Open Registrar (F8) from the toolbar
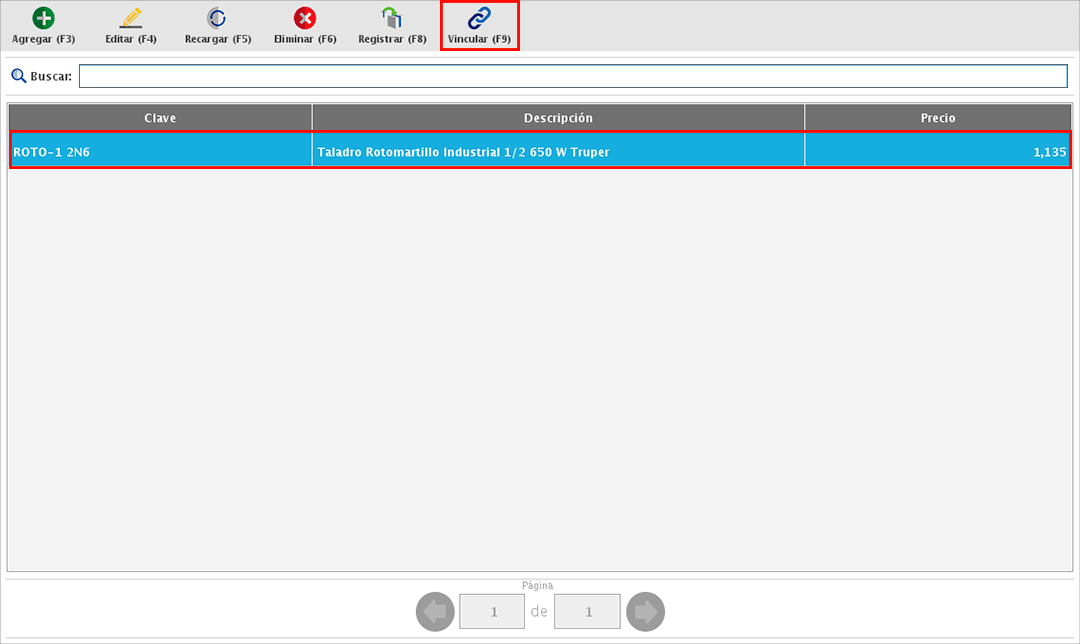1080x644 pixels. pyautogui.click(x=392, y=19)
